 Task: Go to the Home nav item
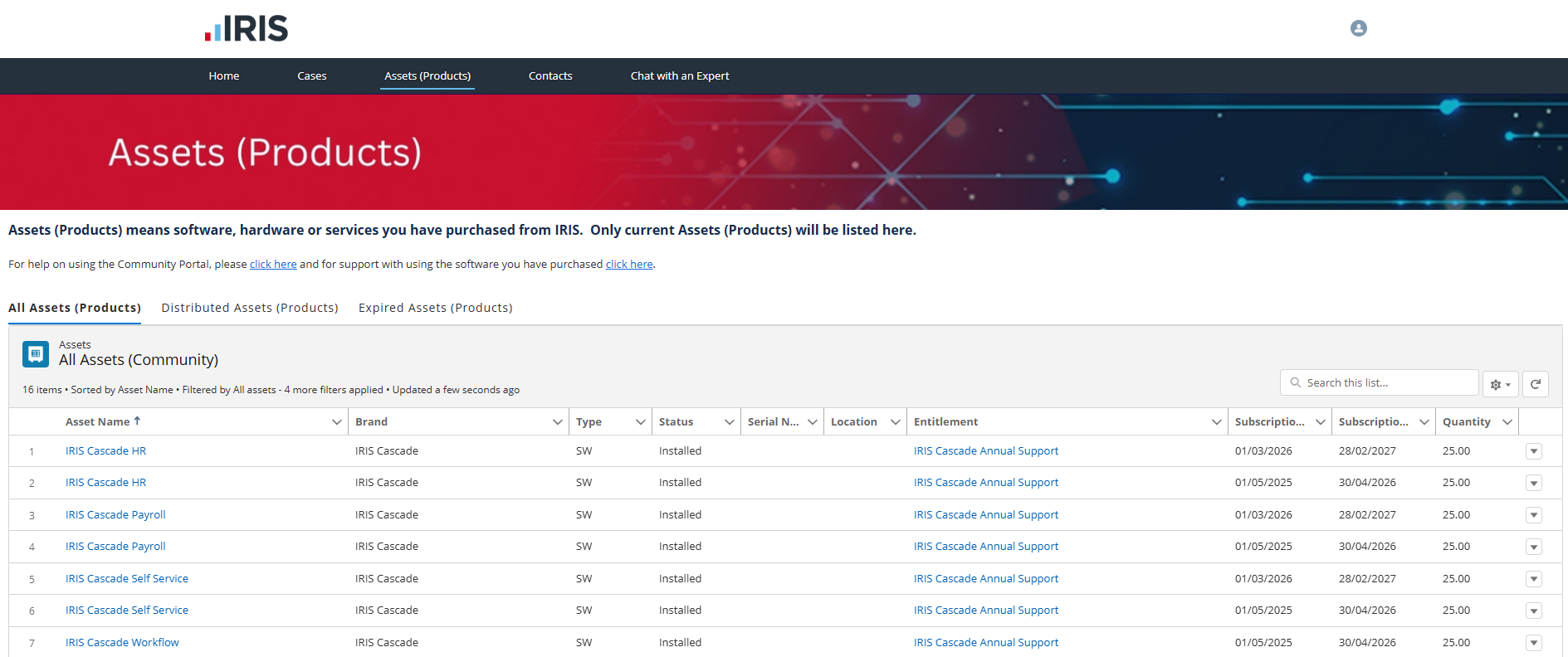(224, 75)
